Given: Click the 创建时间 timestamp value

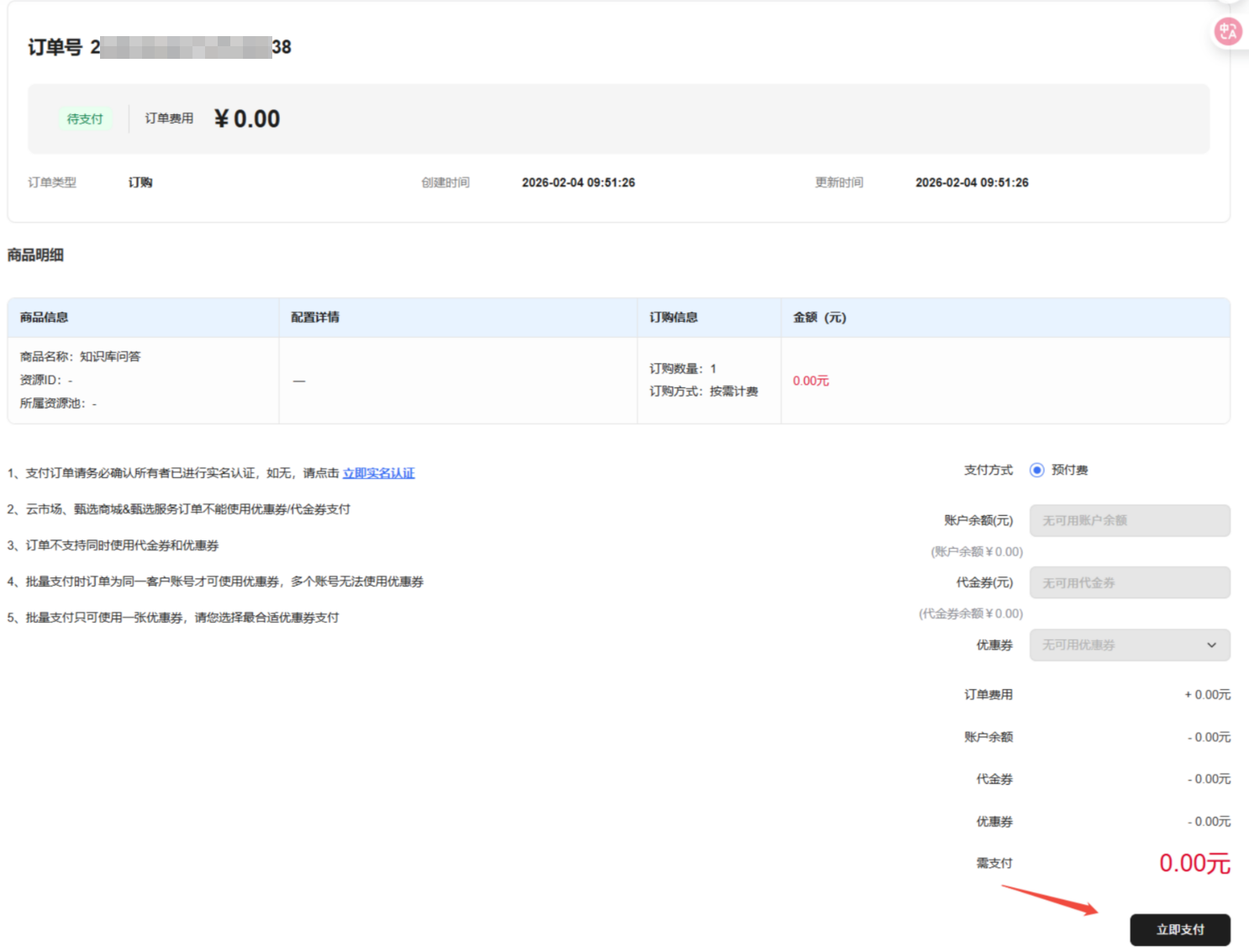Looking at the screenshot, I should coord(578,183).
